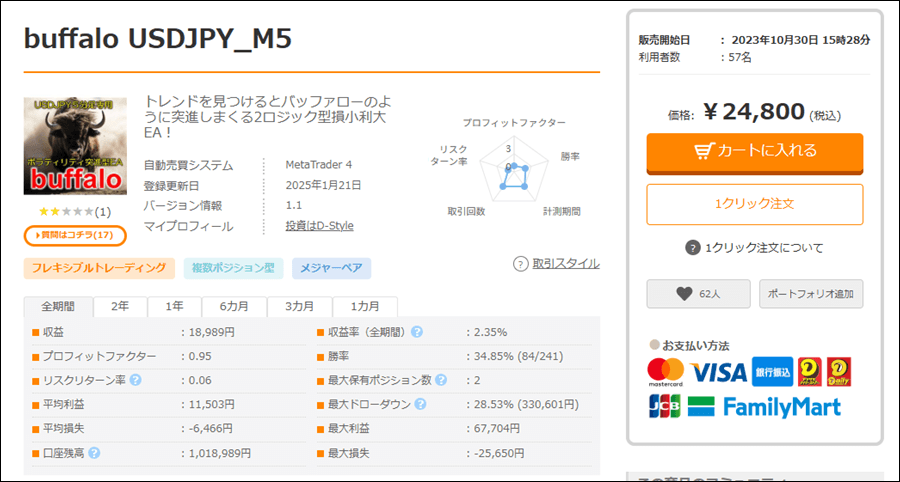This screenshot has height=482, width=900.
Task: Click the heart favorite icon
Action: [x=684, y=294]
